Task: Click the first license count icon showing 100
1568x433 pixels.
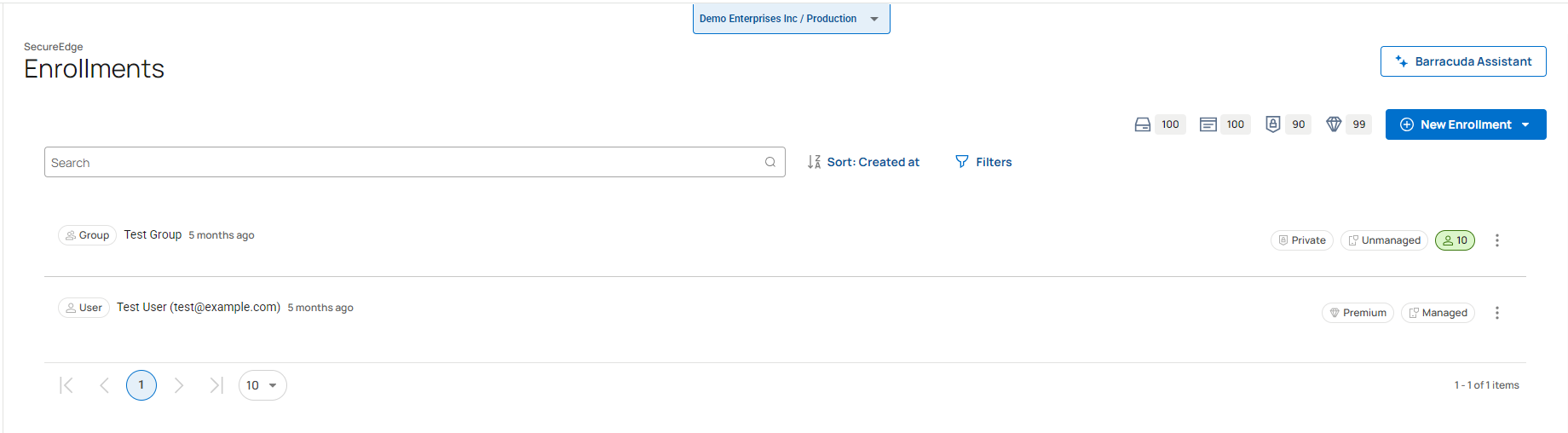Action: coord(1143,124)
